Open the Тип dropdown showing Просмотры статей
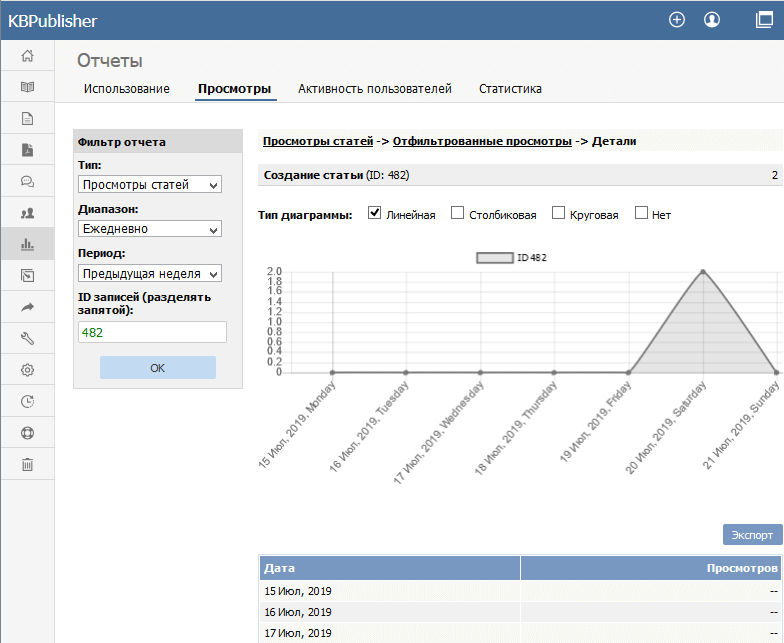This screenshot has height=643, width=784. [150, 184]
